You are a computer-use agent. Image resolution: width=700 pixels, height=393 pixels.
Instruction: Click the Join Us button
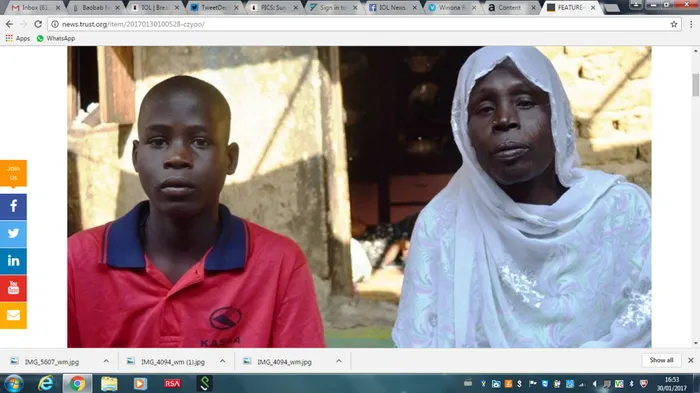[13, 173]
